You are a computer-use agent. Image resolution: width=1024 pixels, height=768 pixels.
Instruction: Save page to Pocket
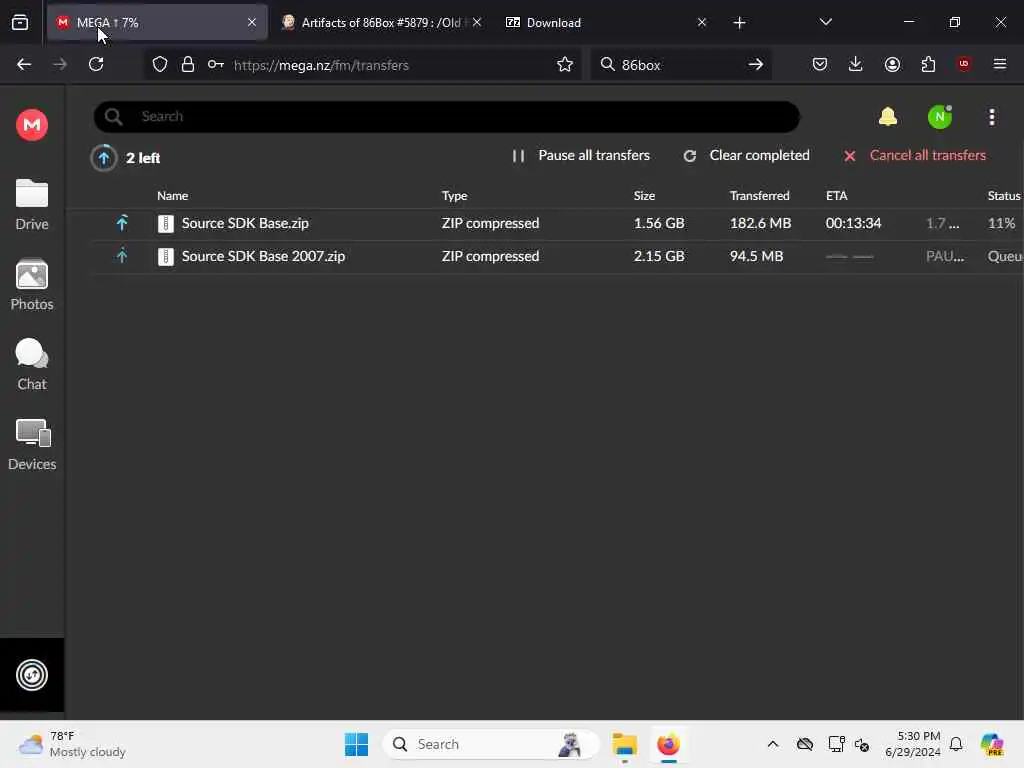click(820, 64)
